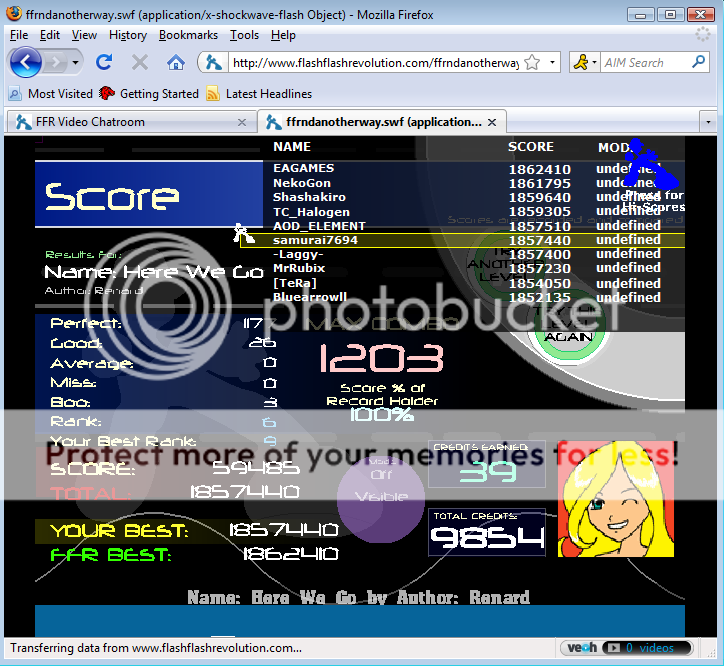724x666 pixels.
Task: Click the Getting Started bookmark
Action: click(149, 94)
